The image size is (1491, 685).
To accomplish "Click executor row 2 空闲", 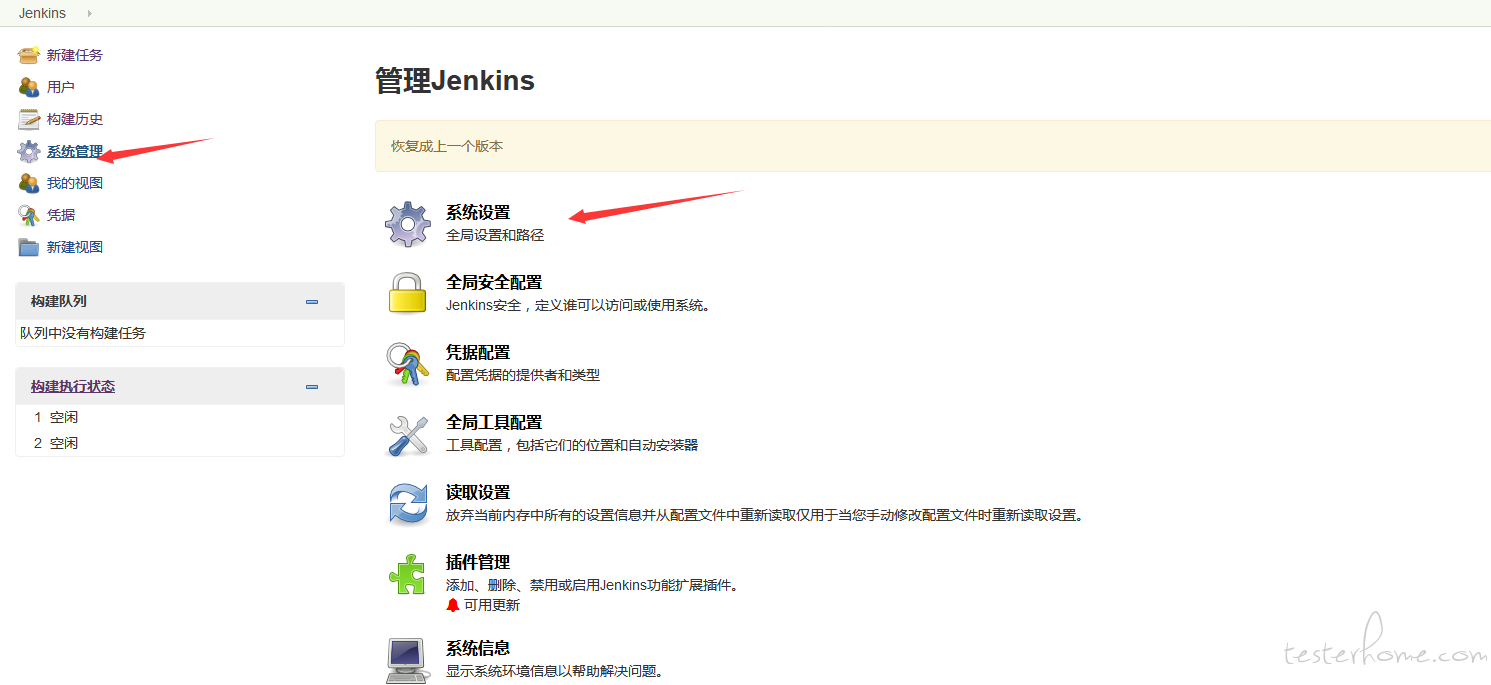I will (180, 443).
